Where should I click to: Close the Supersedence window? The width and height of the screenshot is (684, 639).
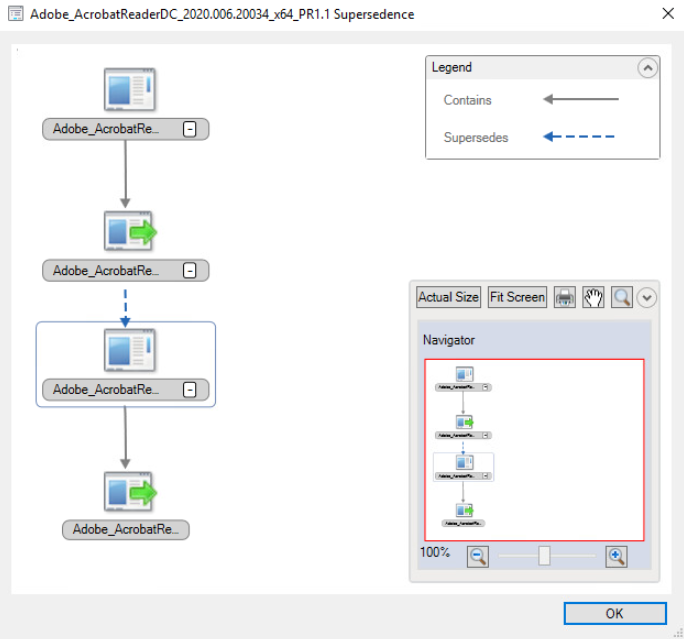coord(668,14)
